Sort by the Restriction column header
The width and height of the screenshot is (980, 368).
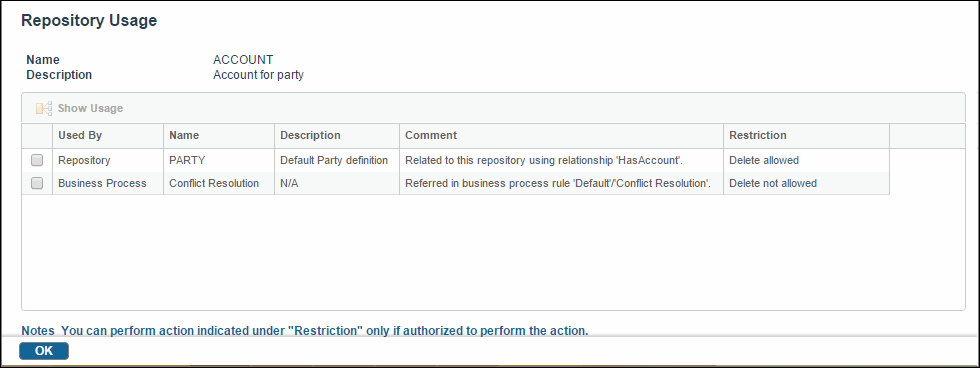(x=806, y=136)
